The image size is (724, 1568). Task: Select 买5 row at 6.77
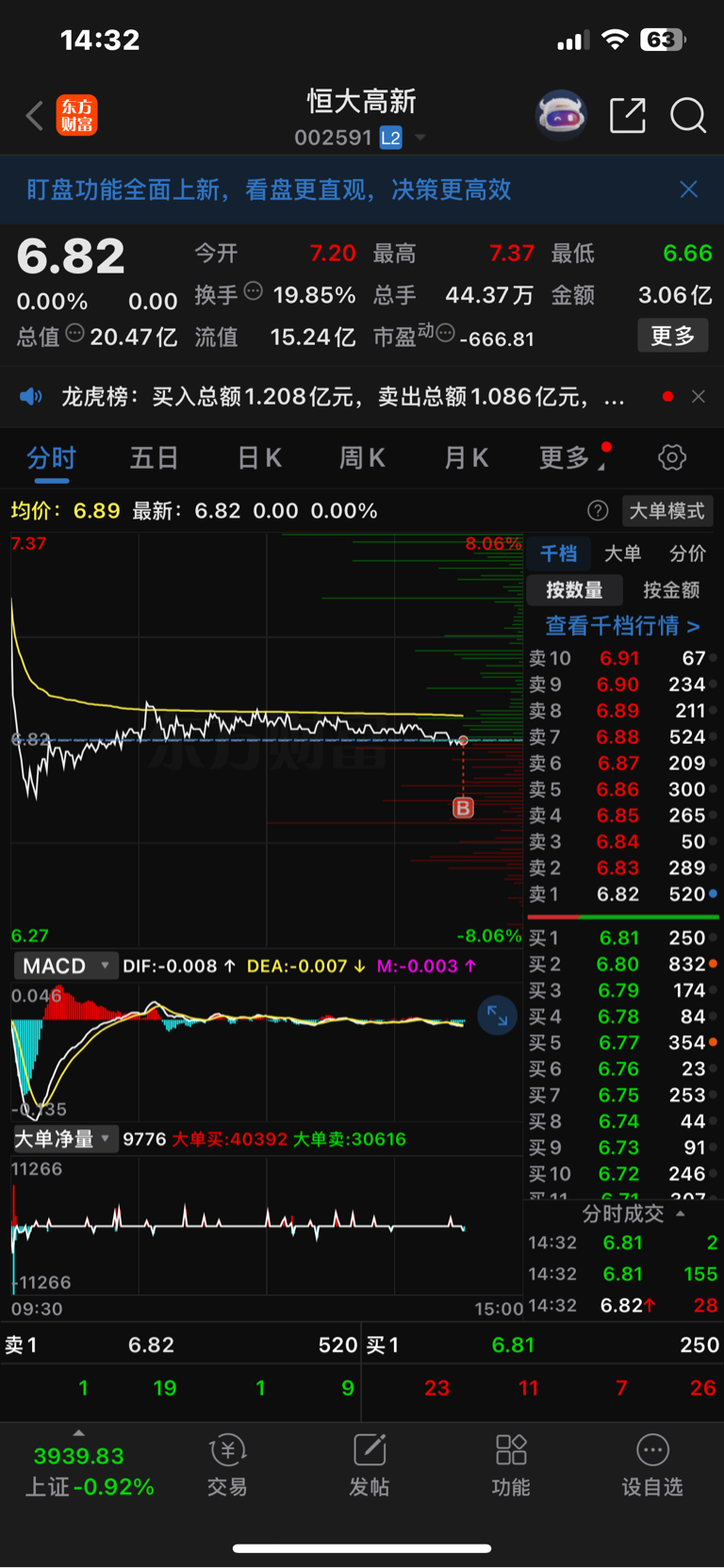(x=622, y=1043)
